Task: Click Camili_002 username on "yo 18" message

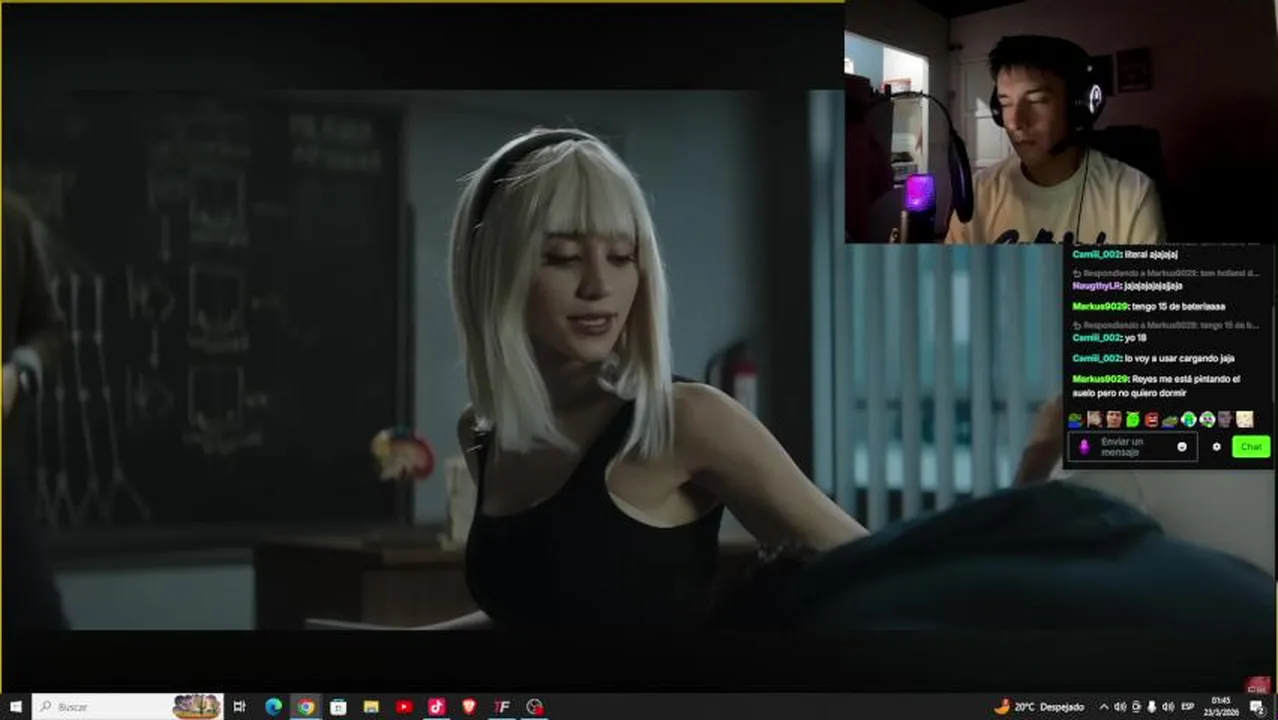Action: click(1096, 337)
